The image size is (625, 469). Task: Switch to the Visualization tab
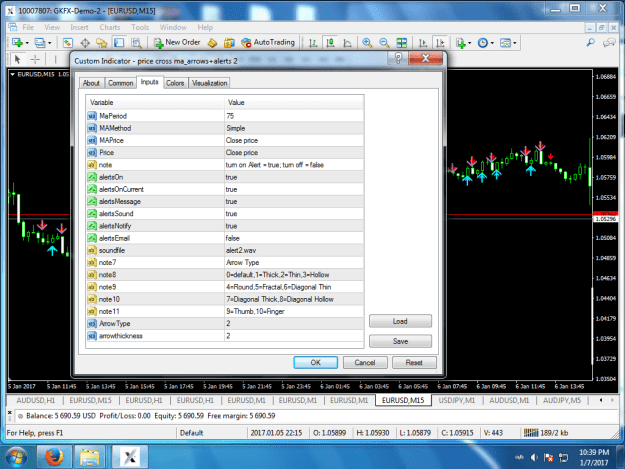(209, 83)
